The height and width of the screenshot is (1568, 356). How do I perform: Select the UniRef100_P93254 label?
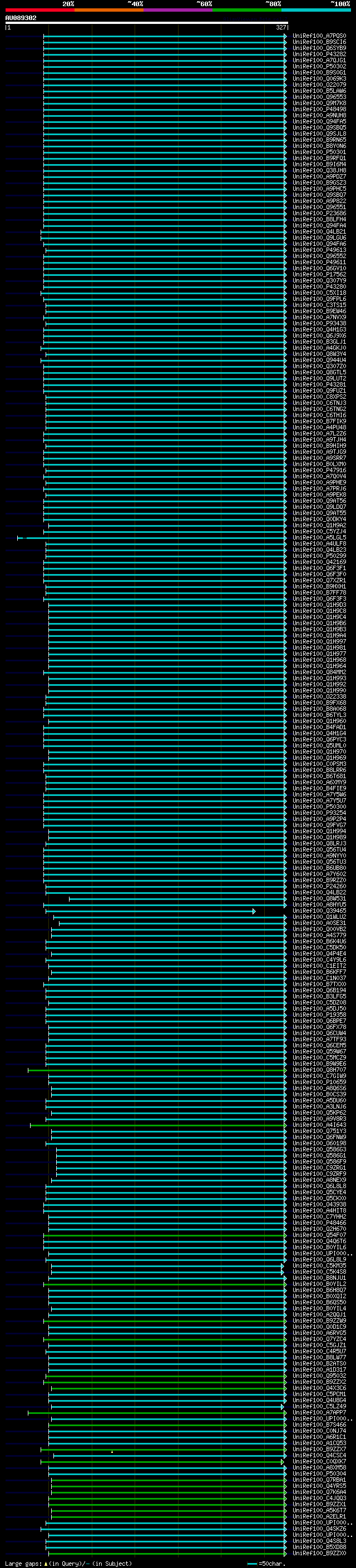[x=319, y=813]
